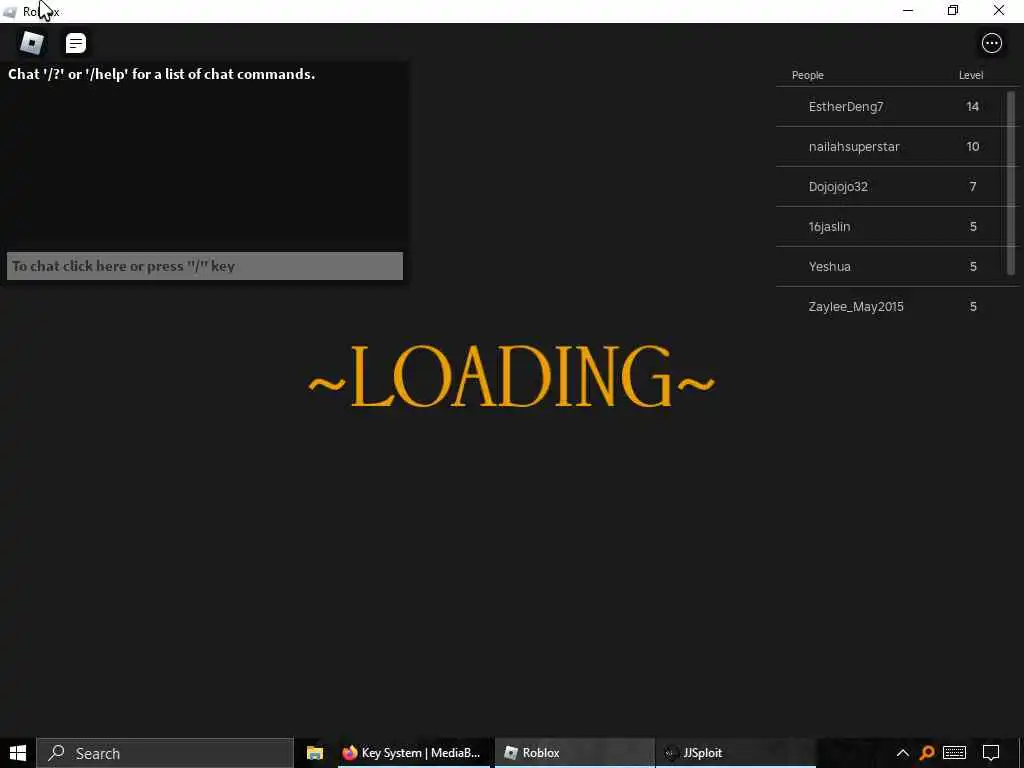The width and height of the screenshot is (1024, 768).
Task: Switch to the Firefox Key System window
Action: [x=412, y=753]
